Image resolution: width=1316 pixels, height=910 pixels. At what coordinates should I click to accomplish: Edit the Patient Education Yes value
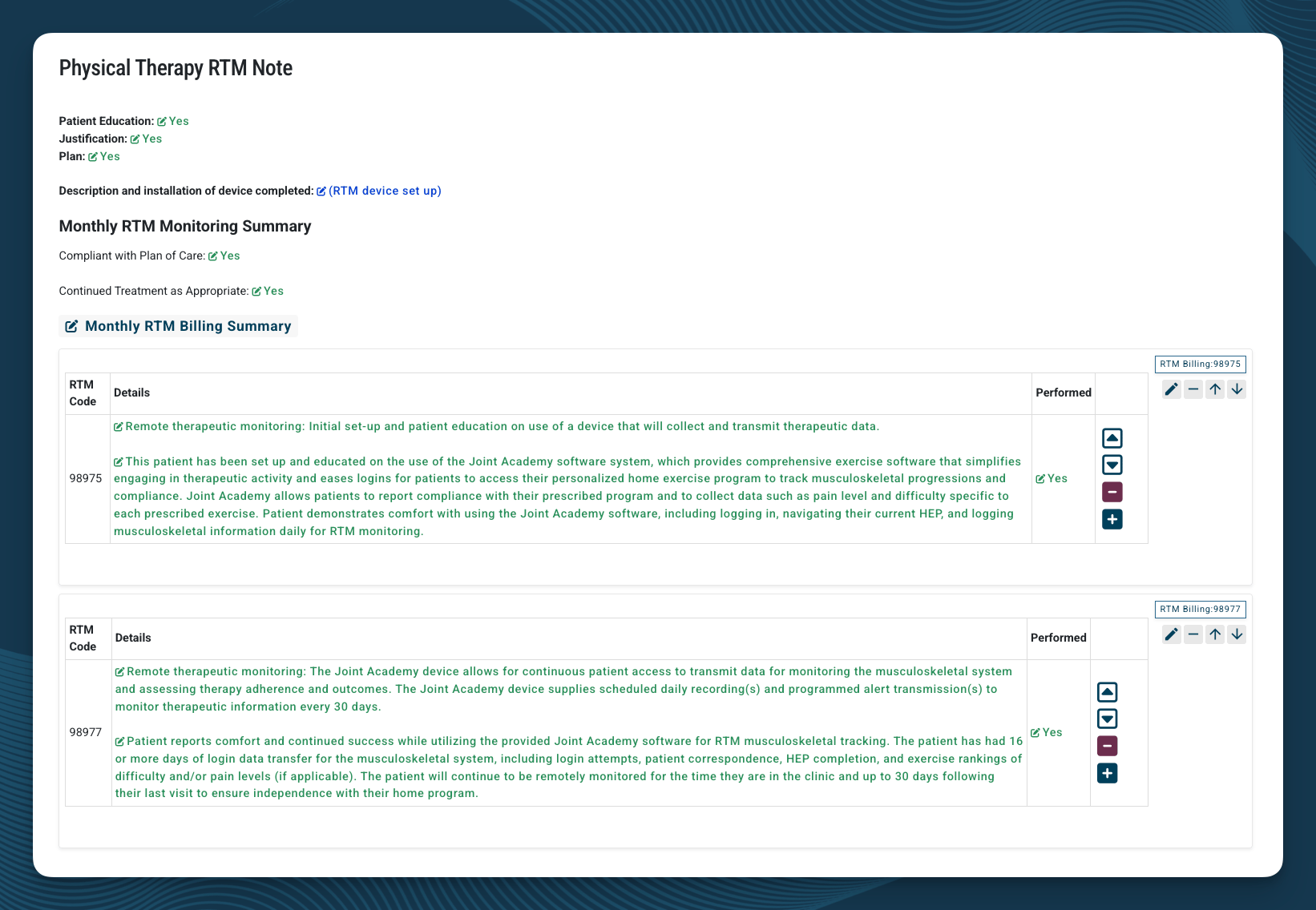tap(173, 121)
